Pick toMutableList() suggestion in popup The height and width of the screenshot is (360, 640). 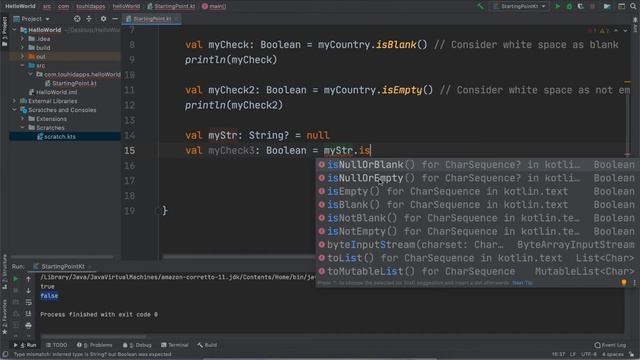pyautogui.click(x=477, y=271)
